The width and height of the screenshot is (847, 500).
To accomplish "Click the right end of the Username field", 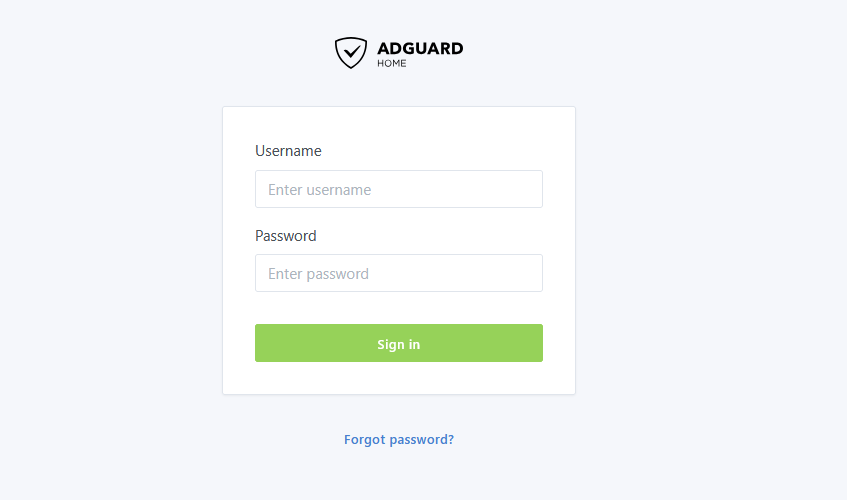I will (x=530, y=189).
